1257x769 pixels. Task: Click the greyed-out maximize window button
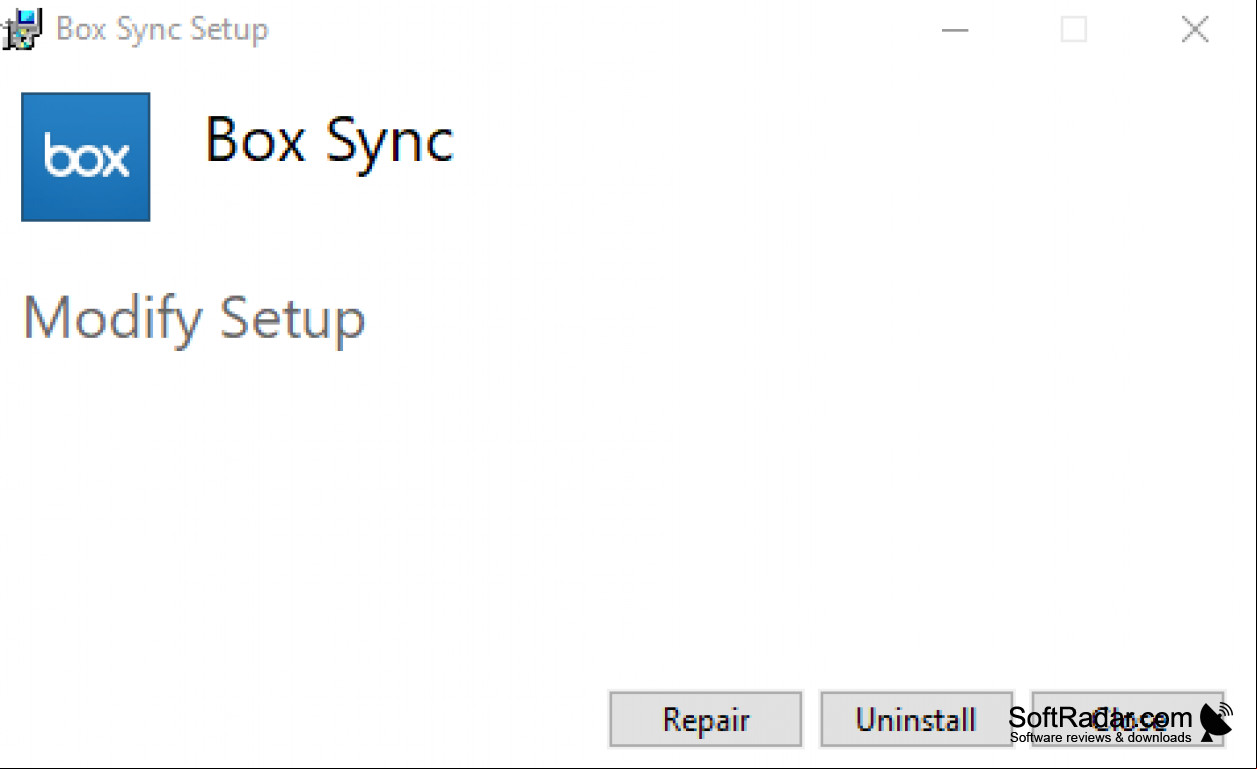1074,30
